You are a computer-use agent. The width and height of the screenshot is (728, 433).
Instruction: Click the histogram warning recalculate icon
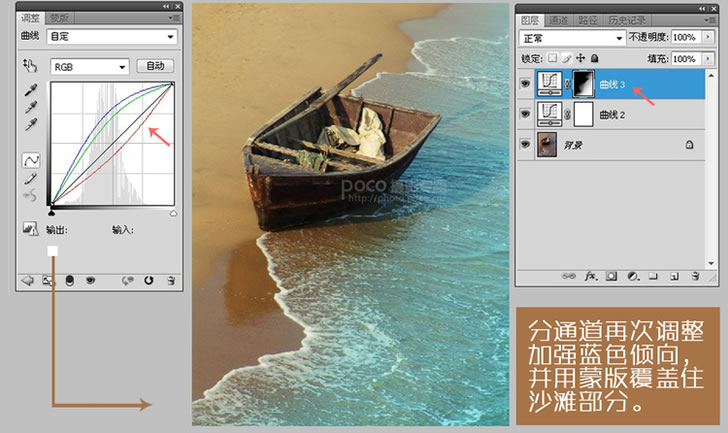click(30, 228)
